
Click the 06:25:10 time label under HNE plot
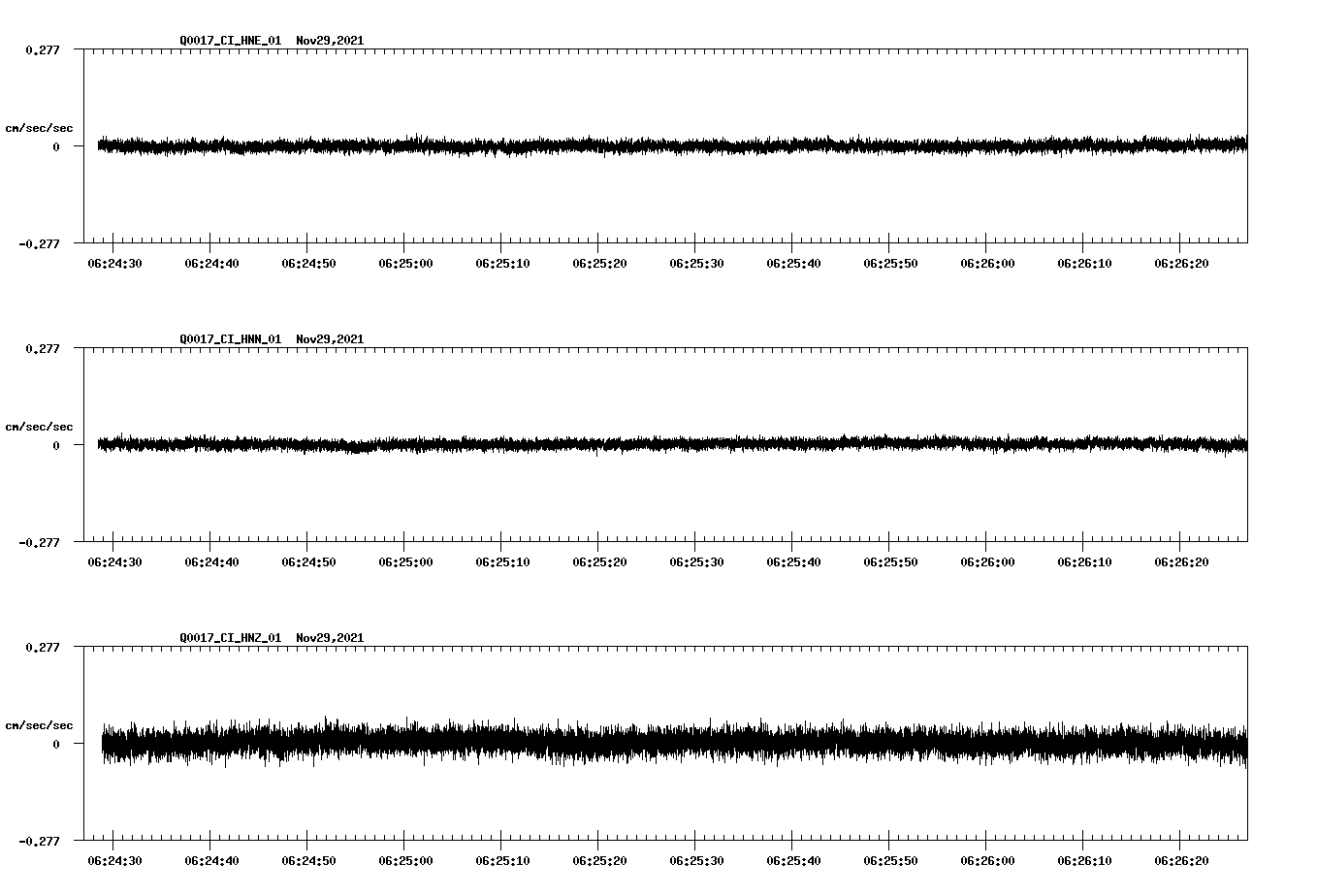(502, 263)
